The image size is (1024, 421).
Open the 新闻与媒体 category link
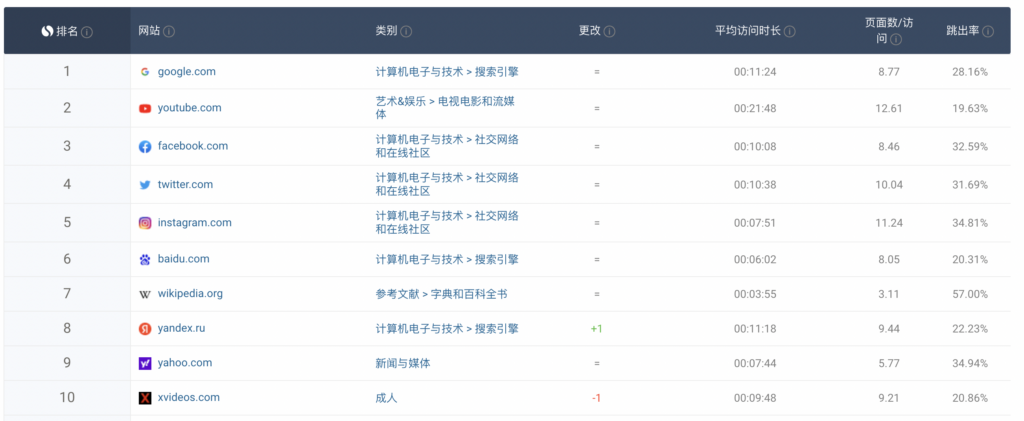tap(403, 364)
